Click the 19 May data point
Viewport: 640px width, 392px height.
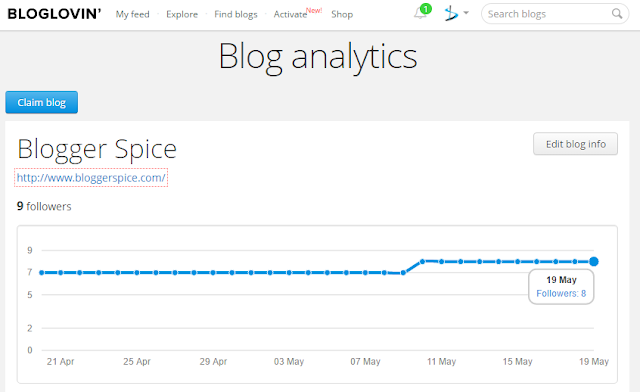click(x=594, y=261)
